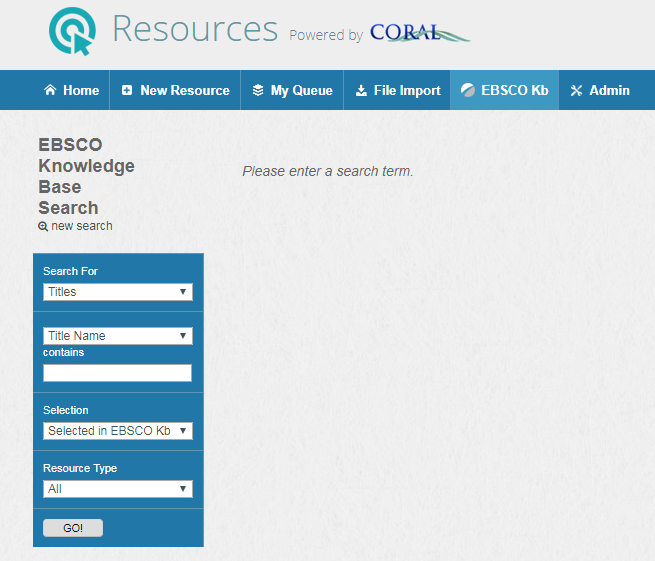Open the Home menu item
Screen dimensions: 655x561
point(72,90)
